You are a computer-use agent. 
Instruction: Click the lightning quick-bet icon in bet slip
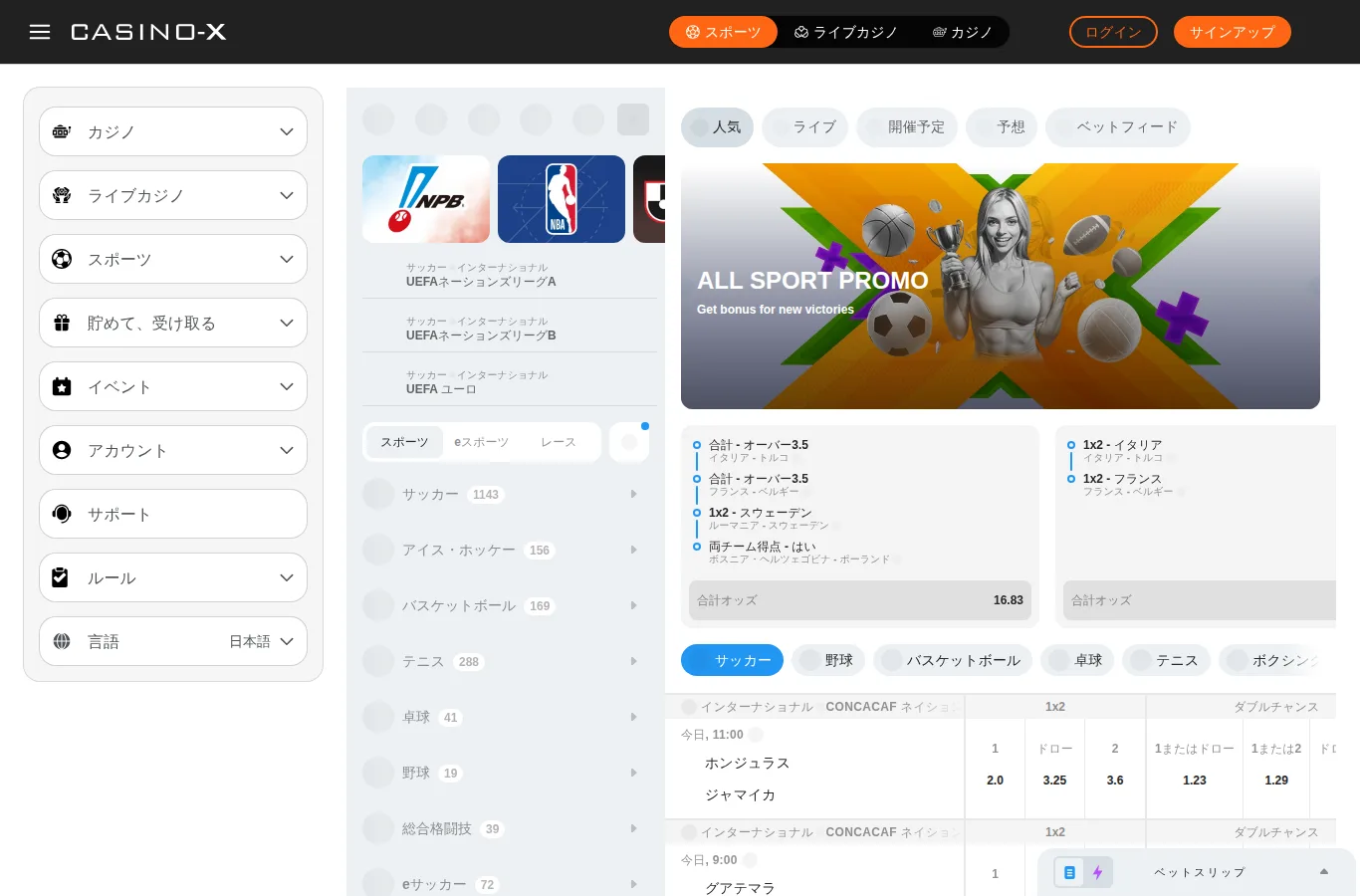1097,872
